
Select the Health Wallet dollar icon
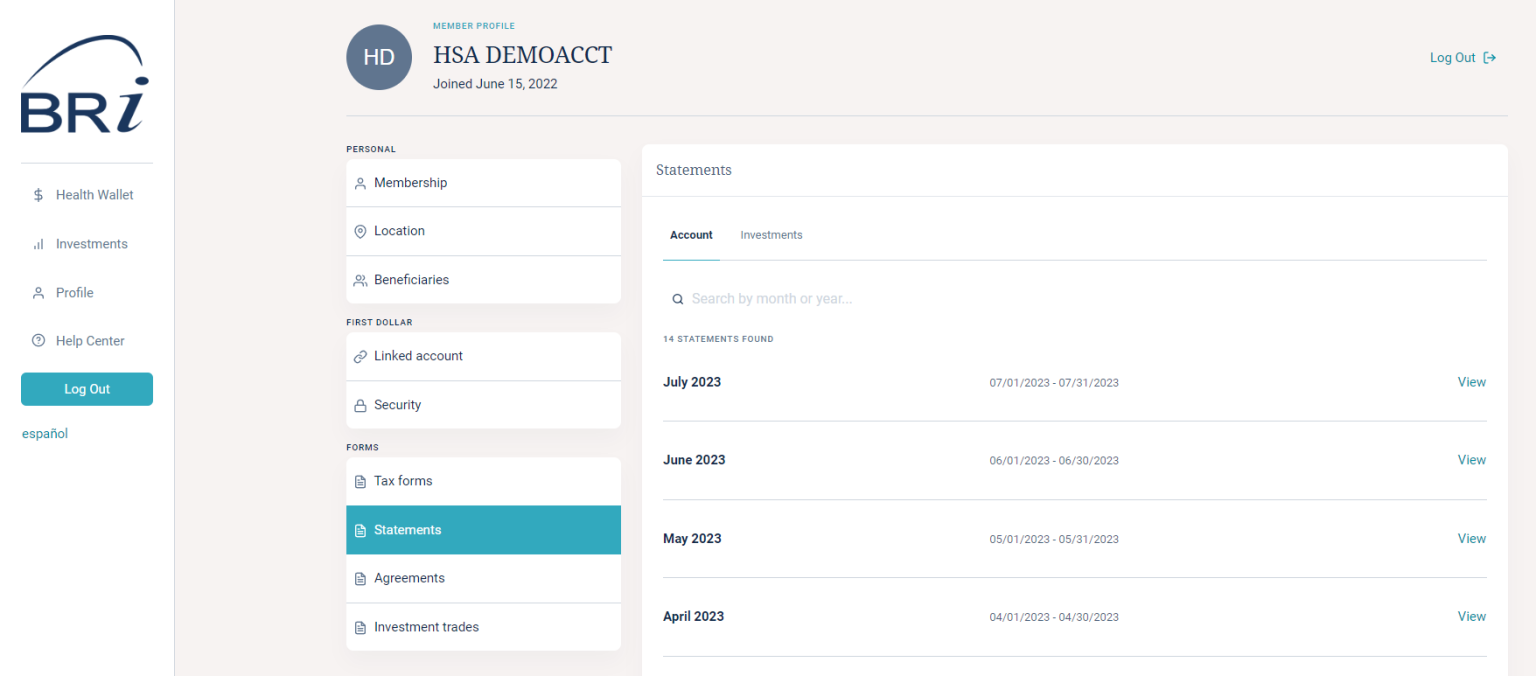(x=40, y=194)
